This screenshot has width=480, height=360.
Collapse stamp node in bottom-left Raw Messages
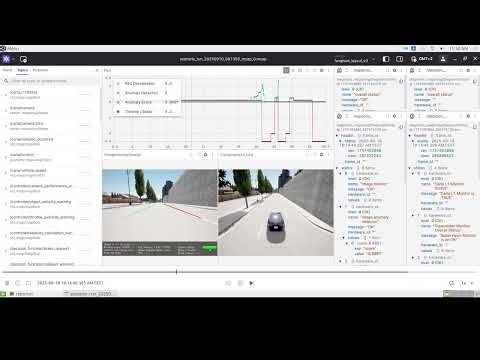coord(340,141)
